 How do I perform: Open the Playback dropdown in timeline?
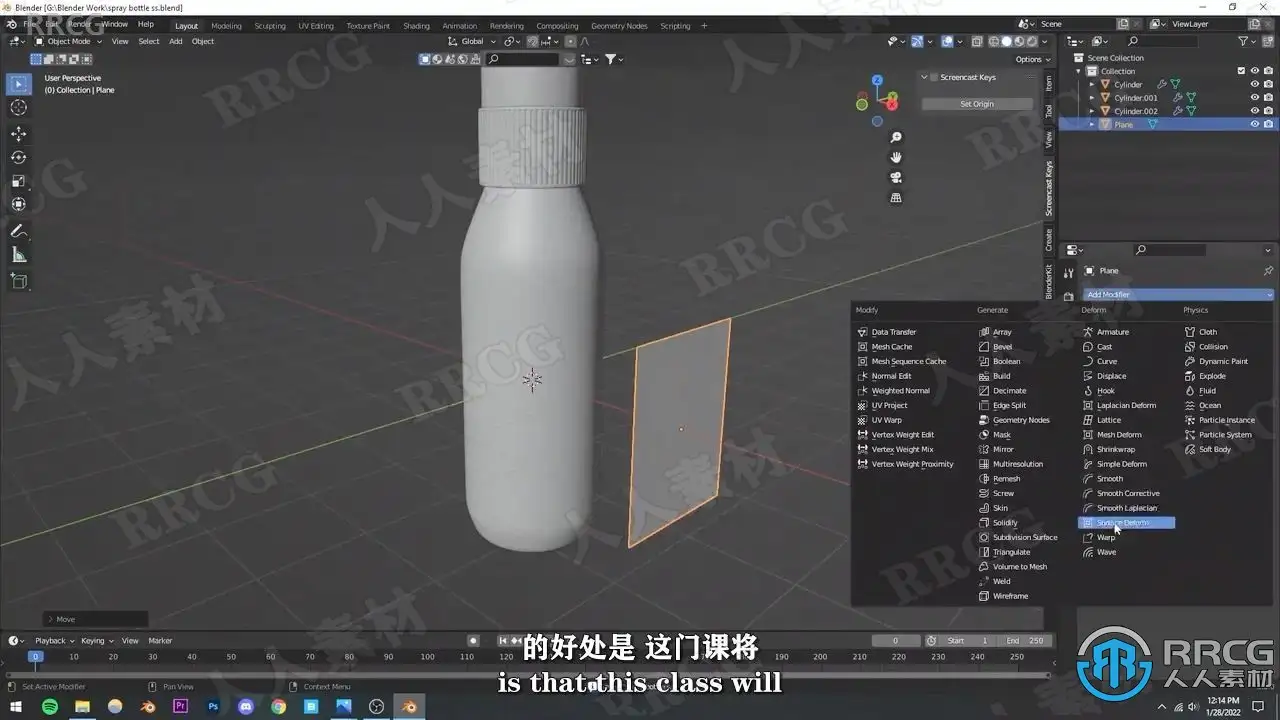tap(54, 641)
